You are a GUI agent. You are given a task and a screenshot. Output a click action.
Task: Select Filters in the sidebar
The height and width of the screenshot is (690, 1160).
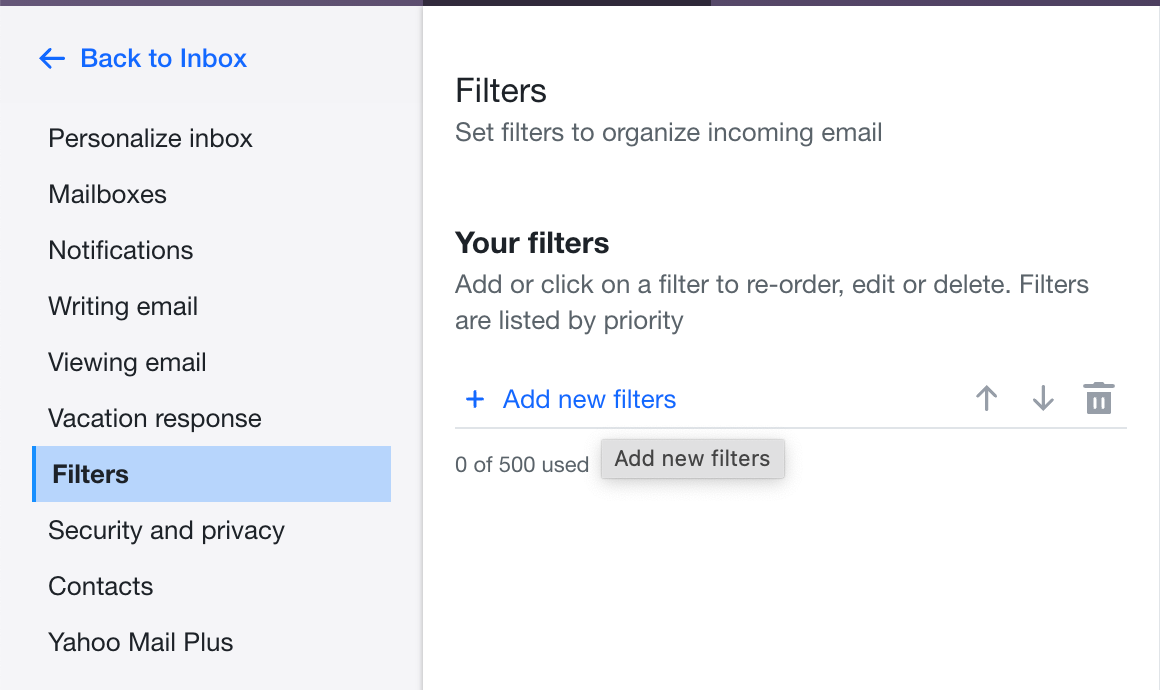pyautogui.click(x=89, y=474)
